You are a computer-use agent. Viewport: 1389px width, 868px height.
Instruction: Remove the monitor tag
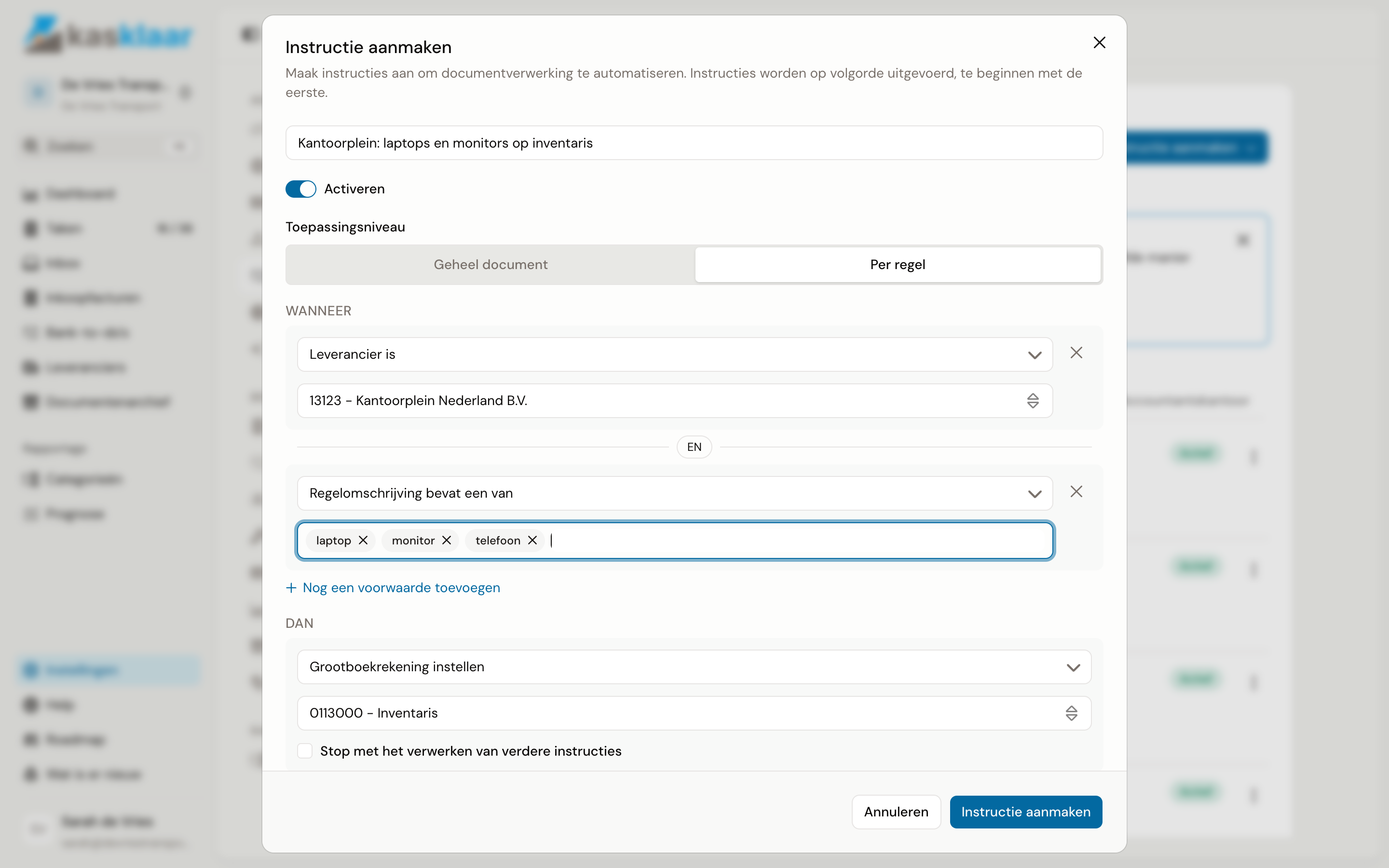click(447, 540)
